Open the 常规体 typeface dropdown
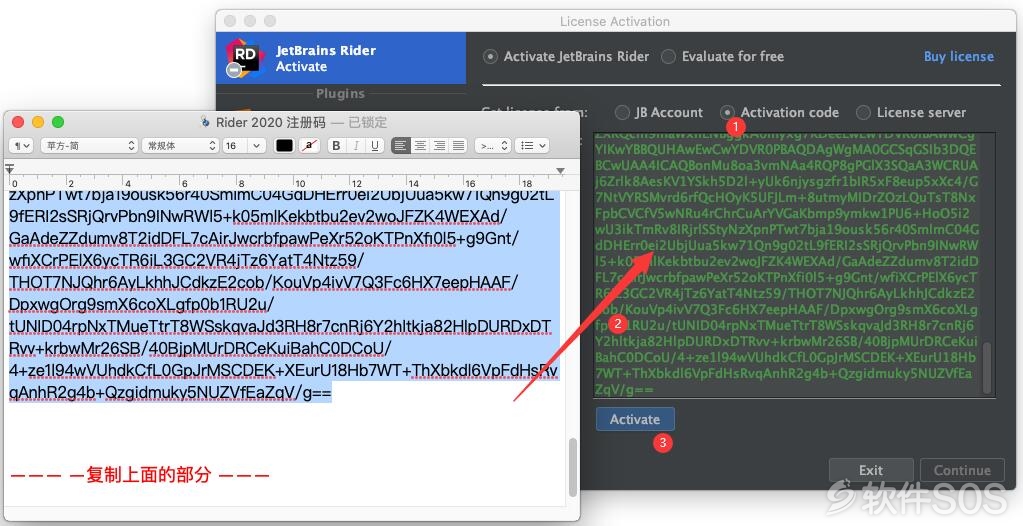The image size is (1023, 526). pos(181,146)
